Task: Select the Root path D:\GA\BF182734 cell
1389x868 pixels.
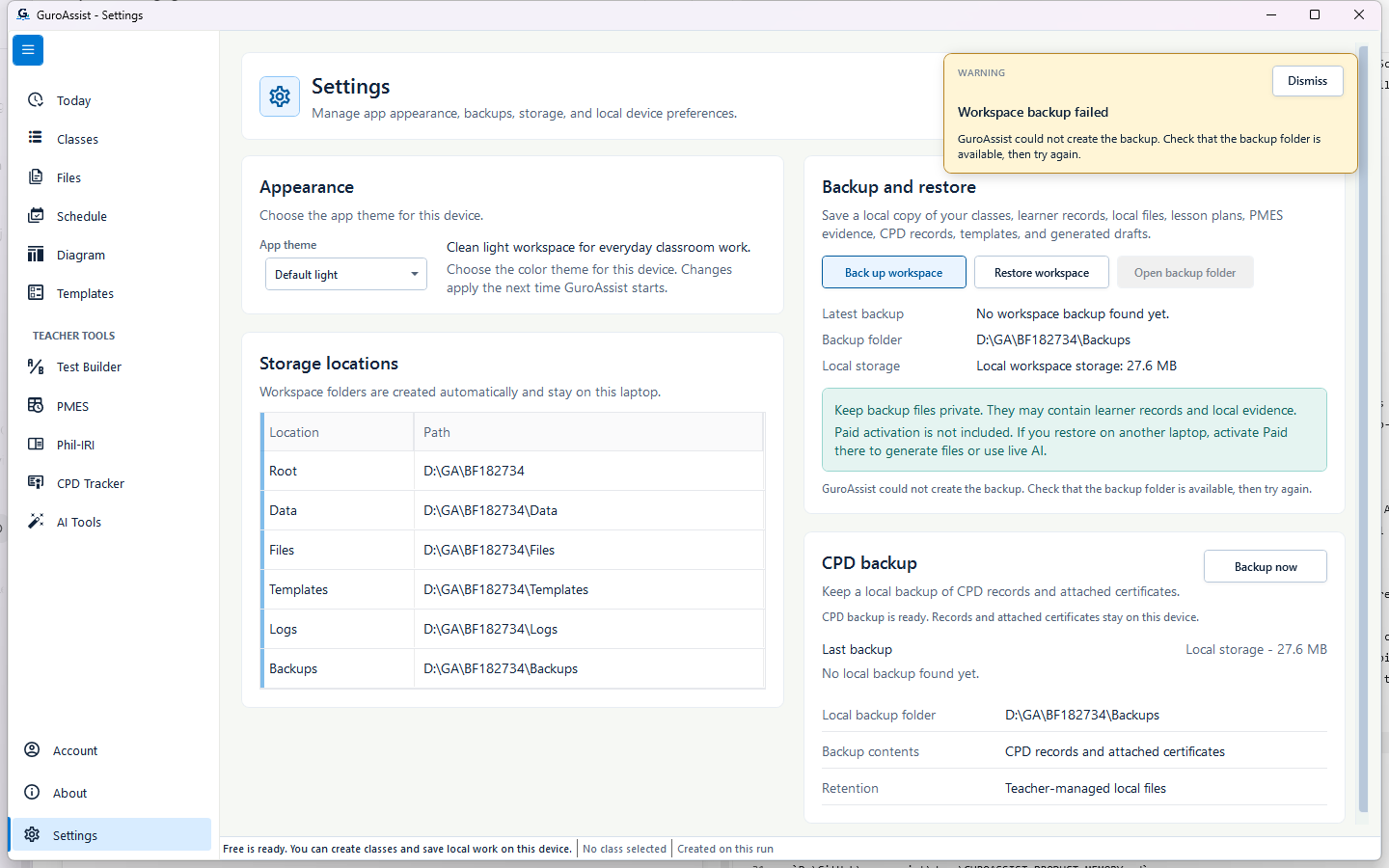Action: pos(588,471)
